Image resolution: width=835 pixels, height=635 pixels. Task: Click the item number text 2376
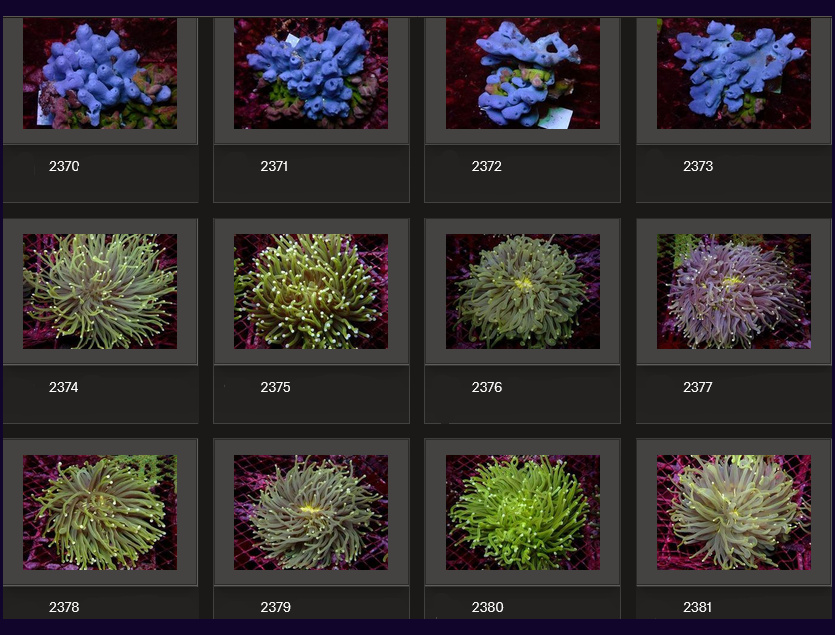(x=487, y=387)
